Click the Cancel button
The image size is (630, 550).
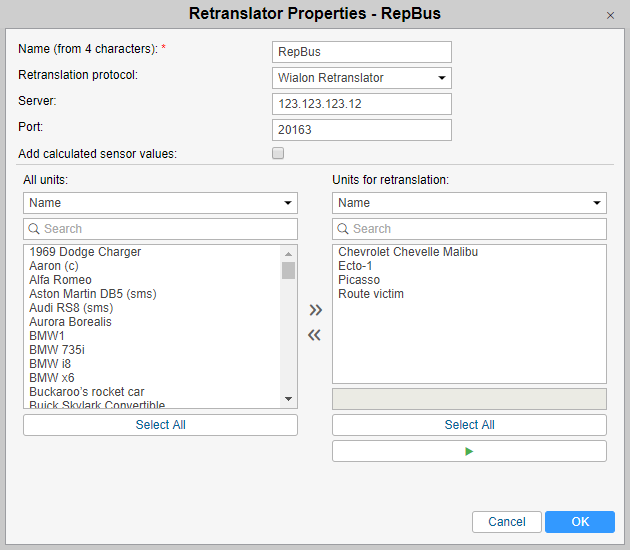507,521
